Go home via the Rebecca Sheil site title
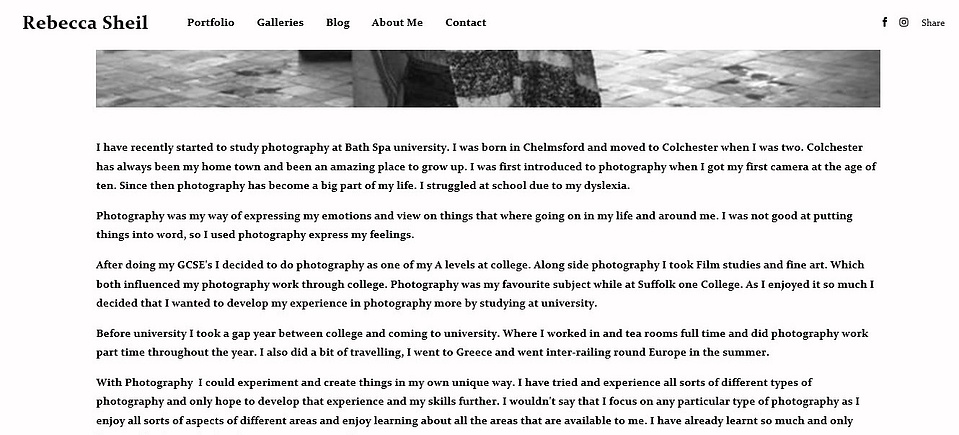The width and height of the screenshot is (959, 435). 85,23
